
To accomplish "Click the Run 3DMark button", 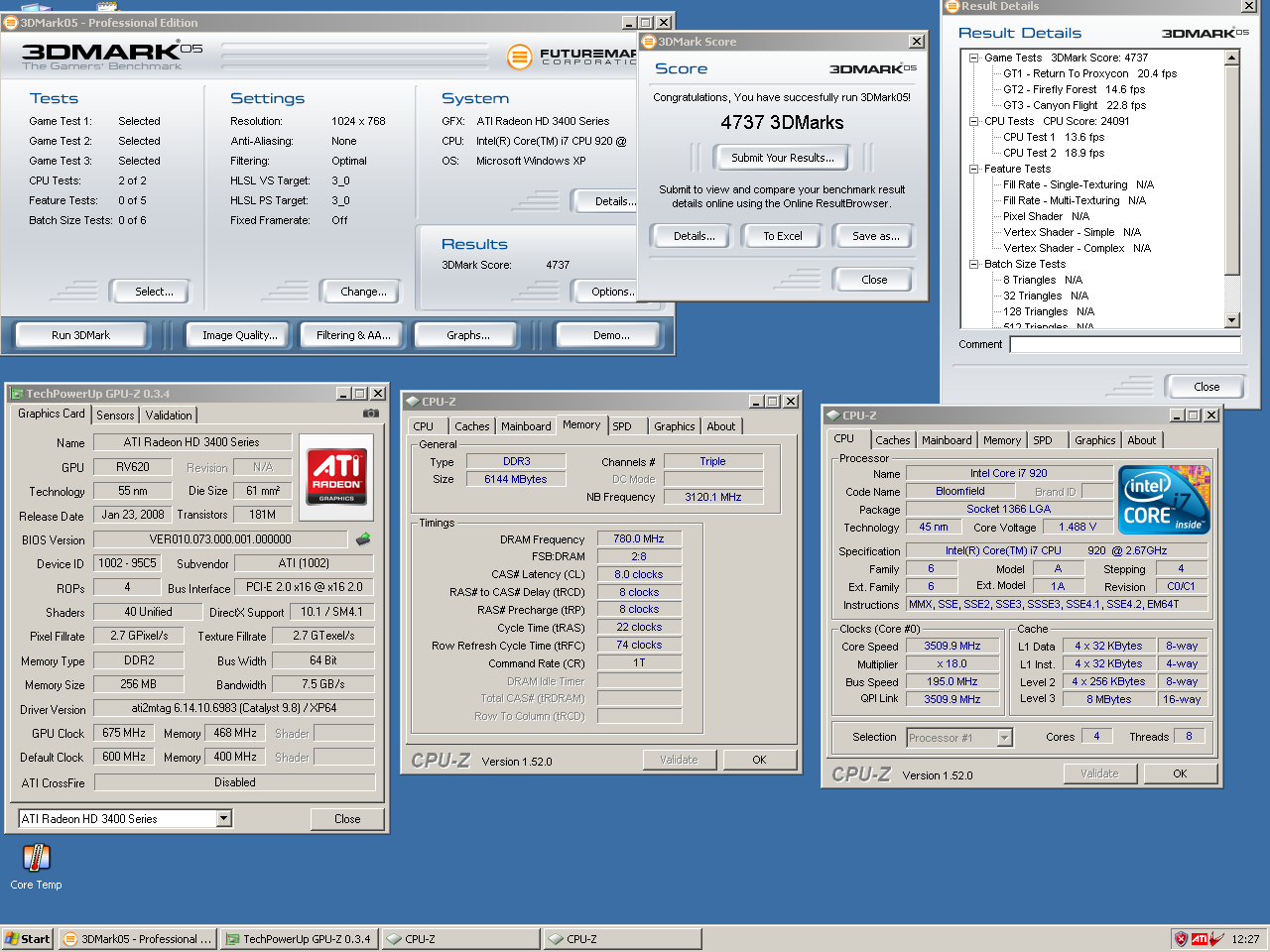I will coord(80,335).
